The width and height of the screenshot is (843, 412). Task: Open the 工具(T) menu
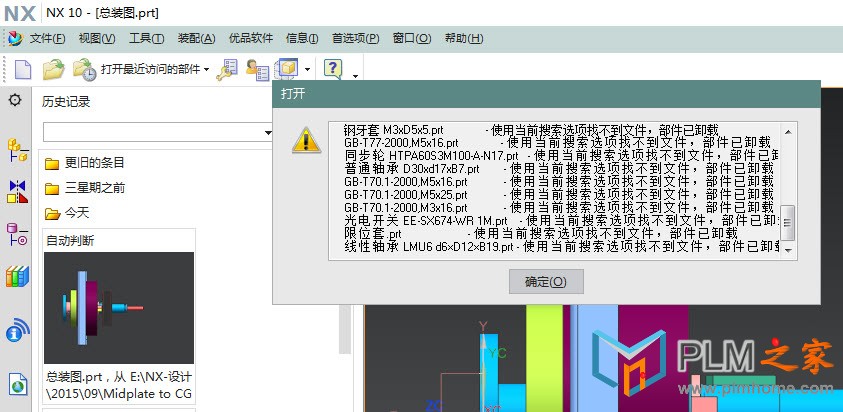coord(147,38)
